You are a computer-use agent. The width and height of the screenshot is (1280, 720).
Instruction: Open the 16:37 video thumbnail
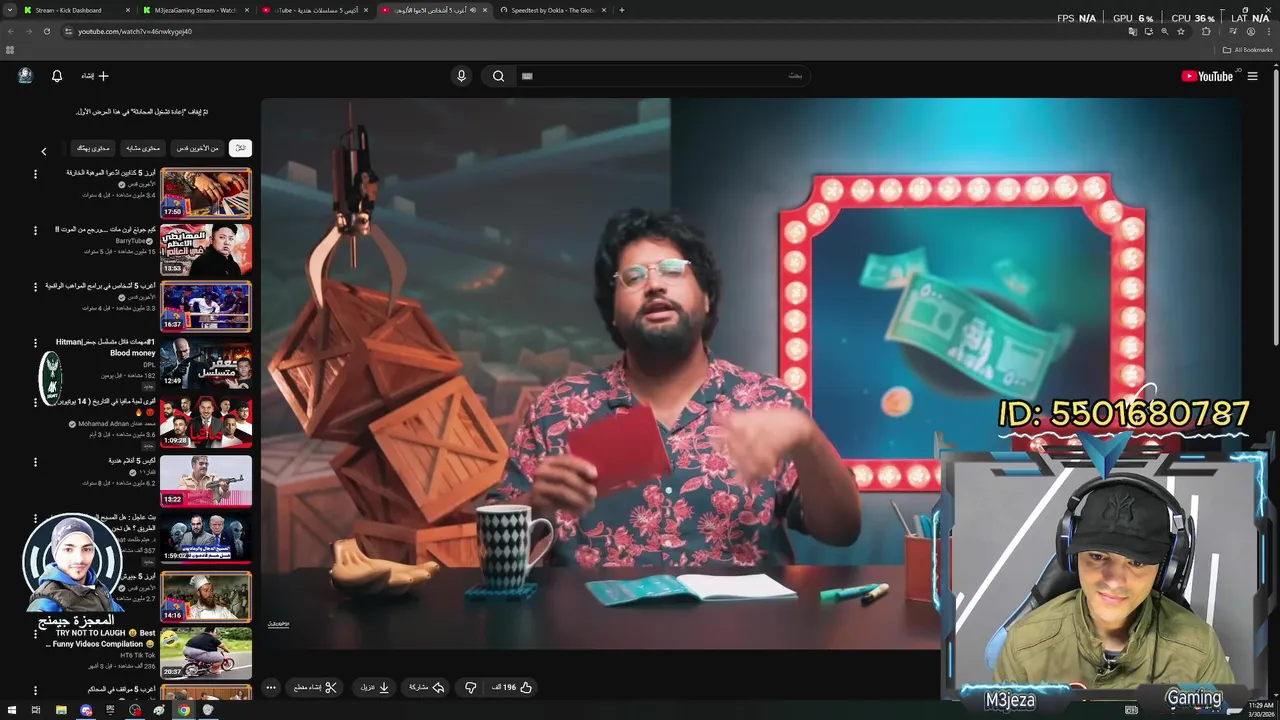click(x=206, y=307)
